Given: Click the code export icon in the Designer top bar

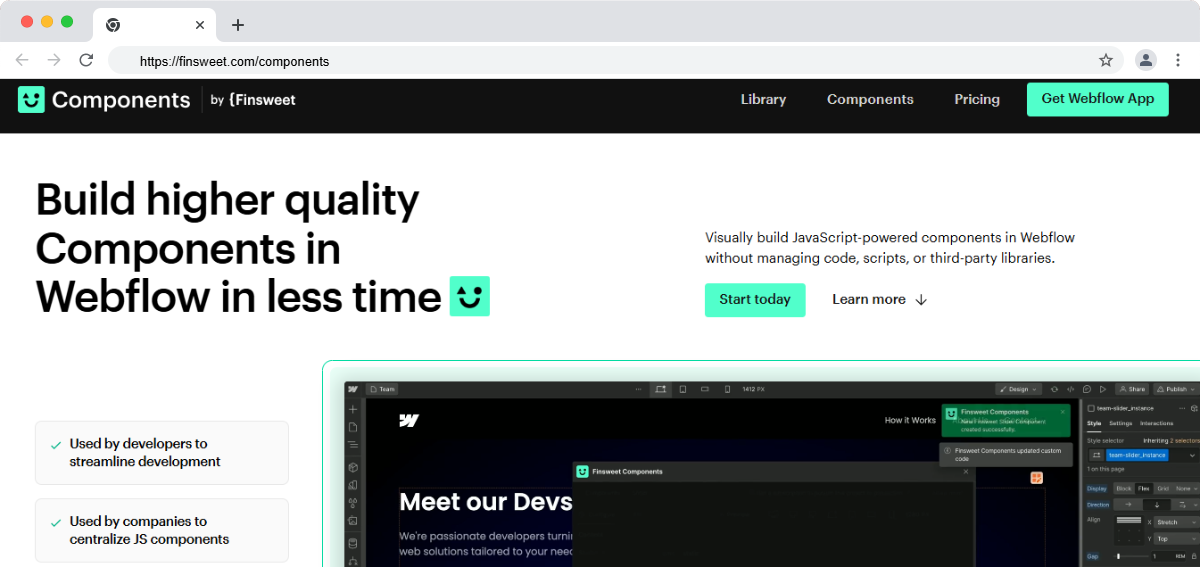Looking at the screenshot, I should point(1070,389).
